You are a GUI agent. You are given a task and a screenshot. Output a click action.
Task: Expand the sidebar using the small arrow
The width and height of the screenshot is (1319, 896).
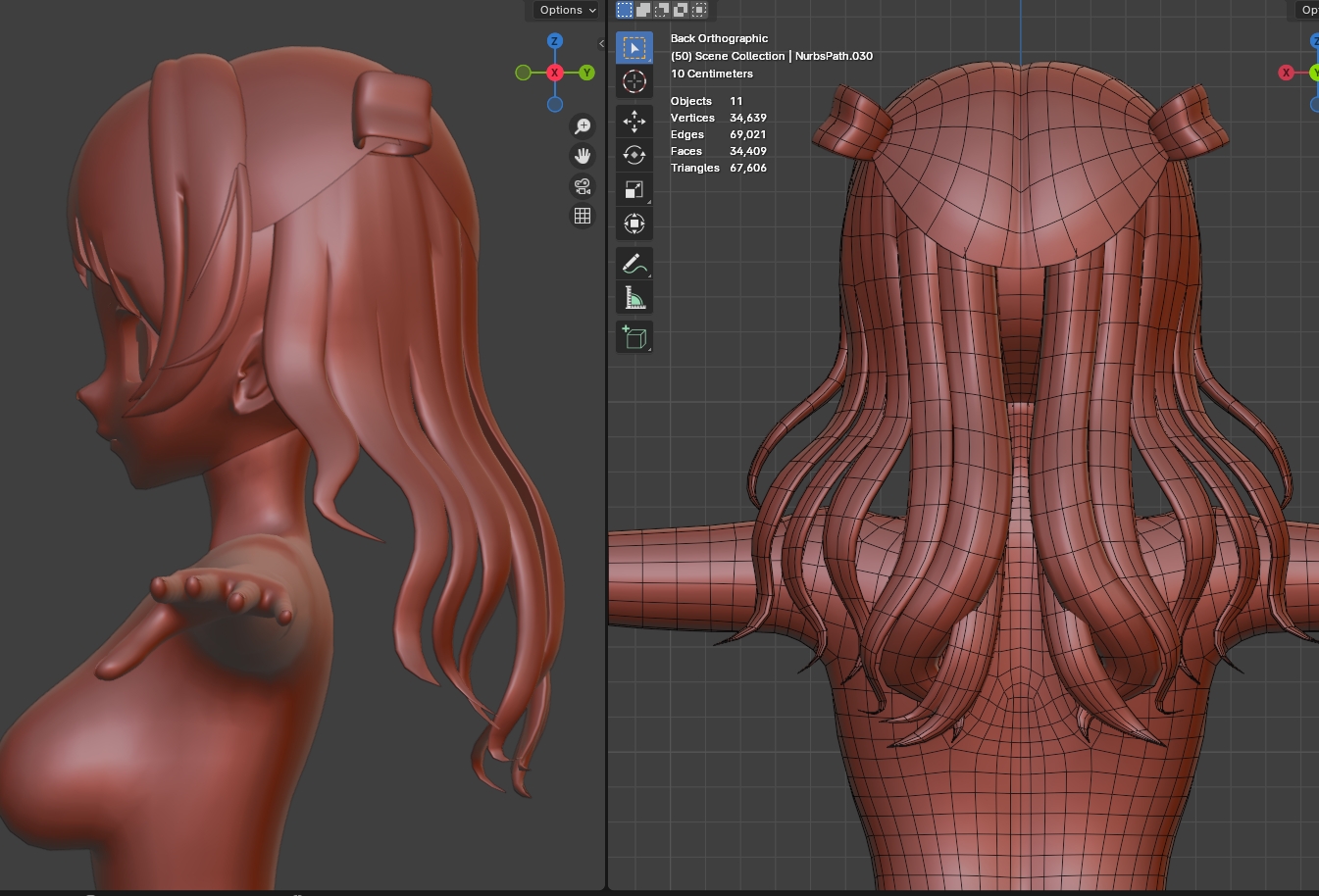tap(601, 44)
